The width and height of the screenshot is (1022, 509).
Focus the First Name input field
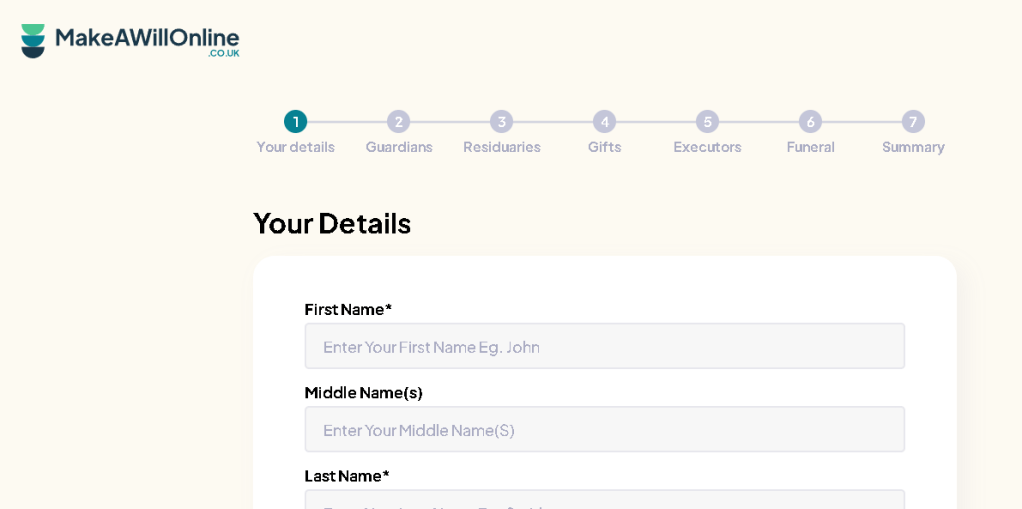[604, 346]
